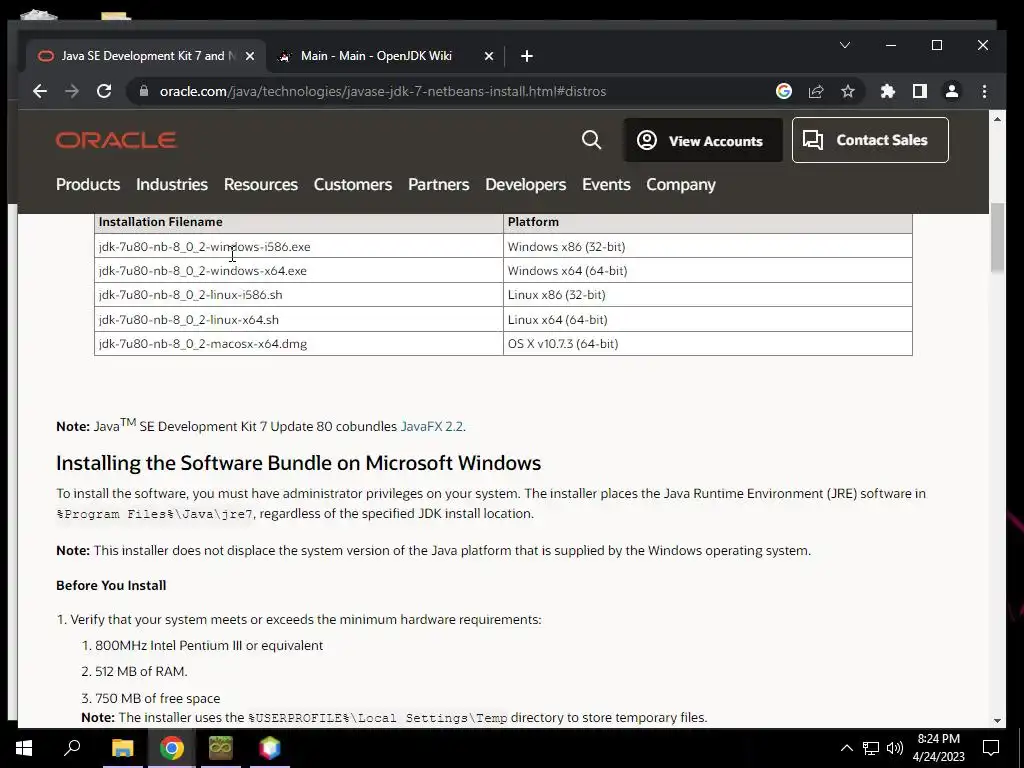Click the share page icon
The image size is (1024, 768).
point(816,91)
